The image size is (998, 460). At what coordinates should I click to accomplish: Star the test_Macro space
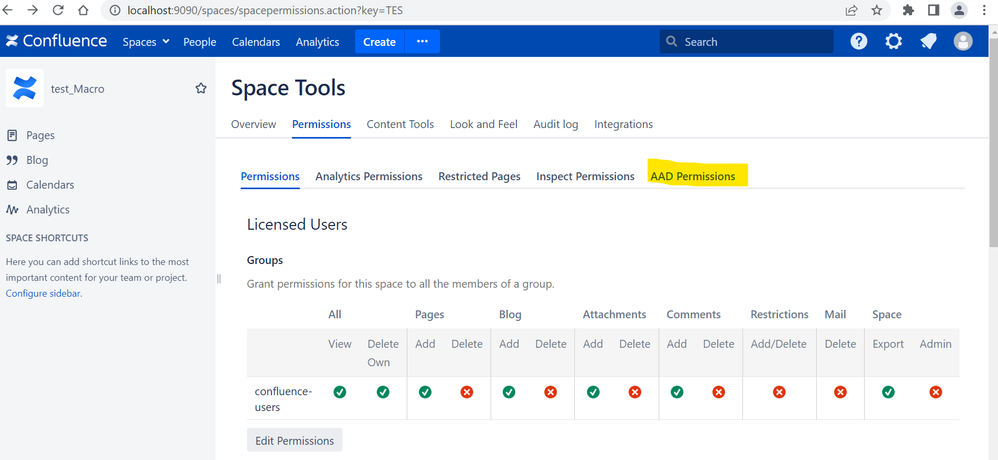tap(201, 89)
